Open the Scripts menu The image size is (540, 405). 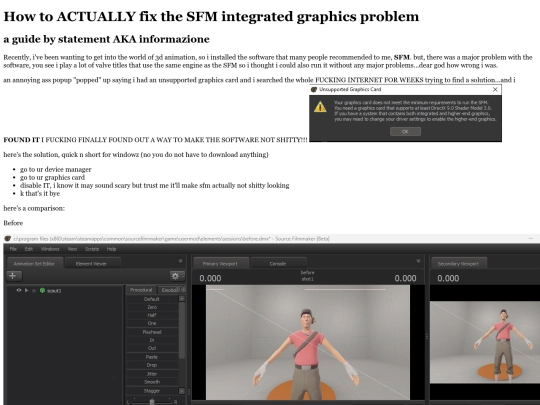pos(92,249)
